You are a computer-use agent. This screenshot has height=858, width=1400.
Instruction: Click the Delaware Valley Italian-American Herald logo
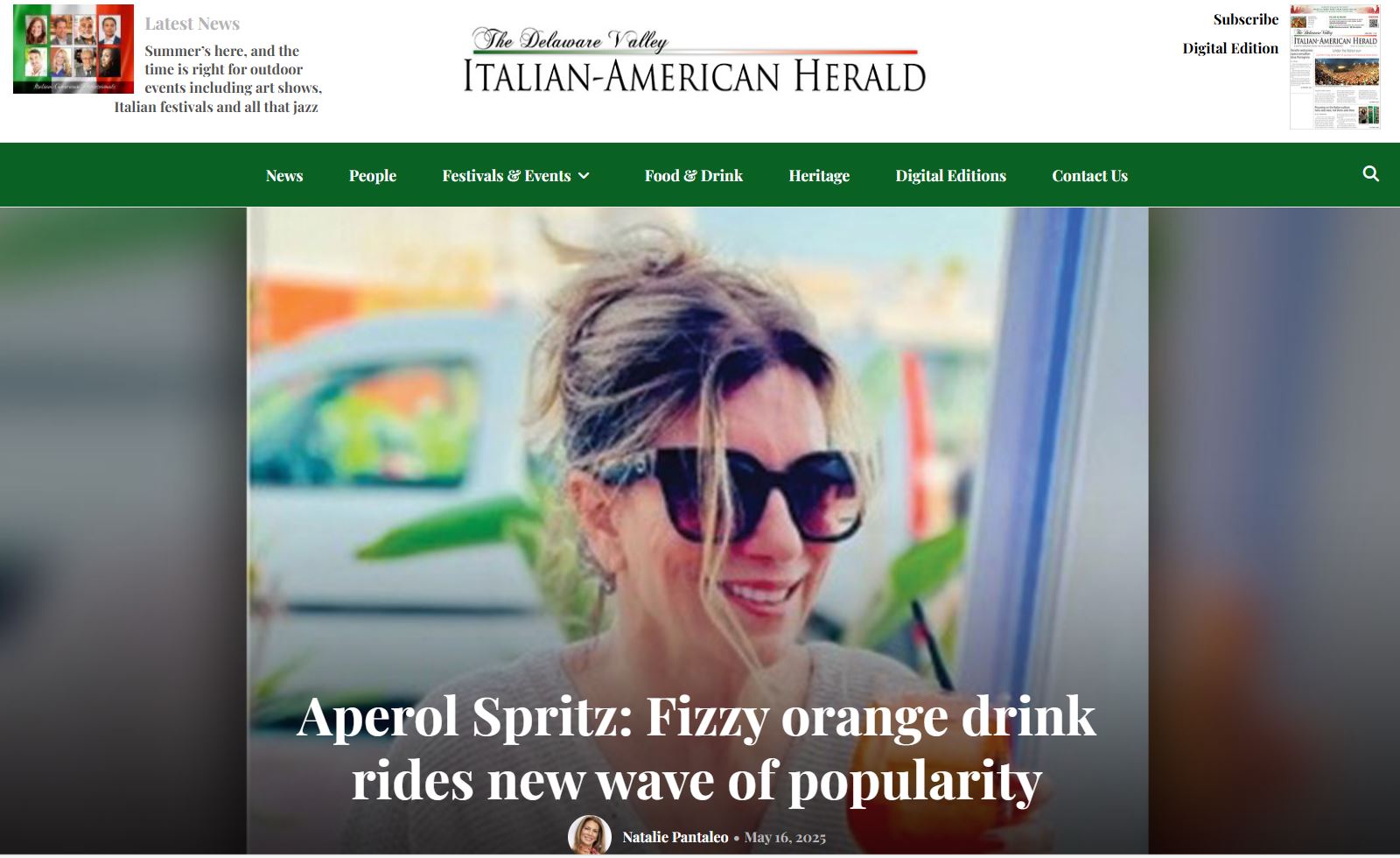695,60
